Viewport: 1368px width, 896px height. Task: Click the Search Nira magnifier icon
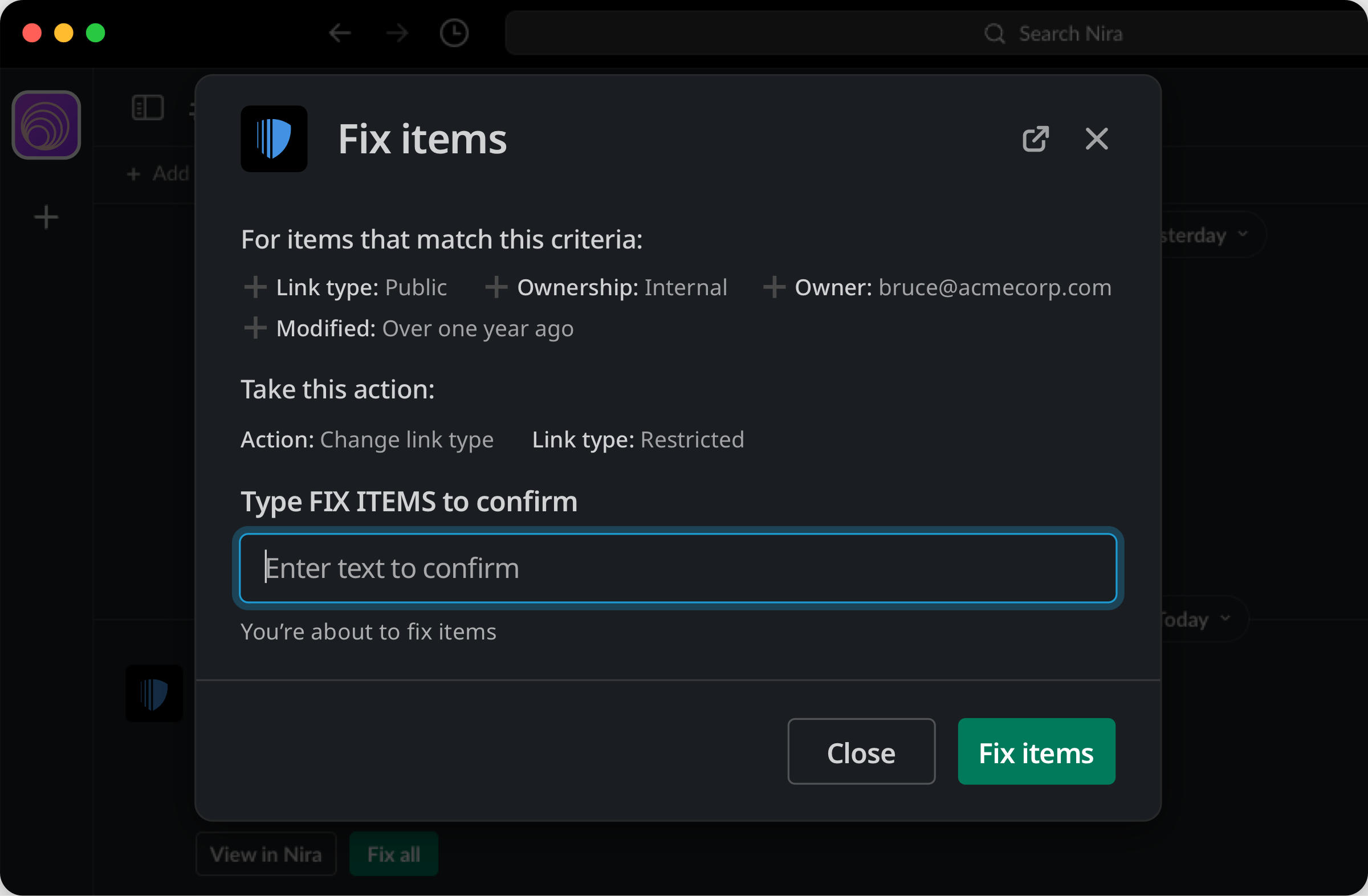(994, 32)
